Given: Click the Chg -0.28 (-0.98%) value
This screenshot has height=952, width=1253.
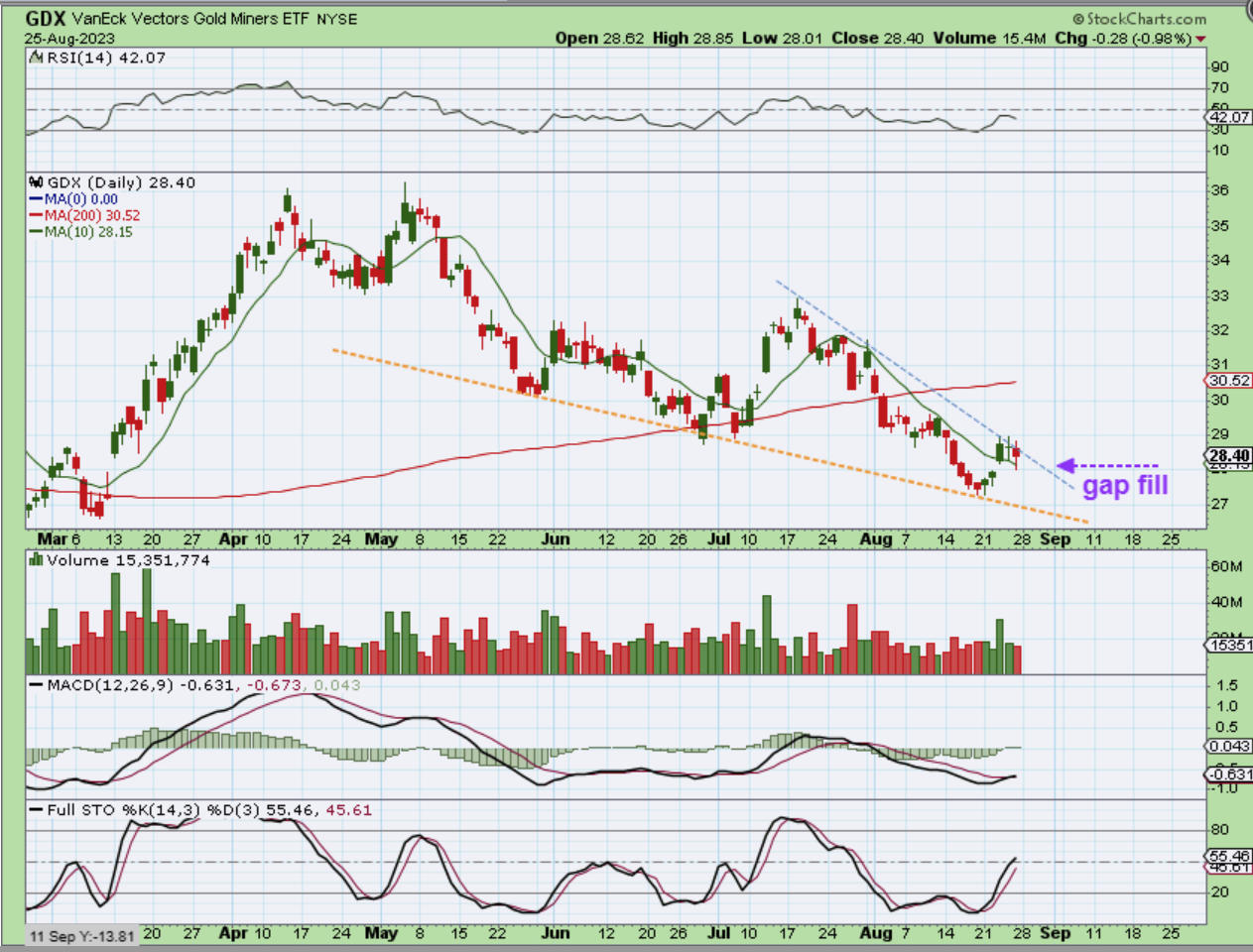Looking at the screenshot, I should click(1123, 38).
